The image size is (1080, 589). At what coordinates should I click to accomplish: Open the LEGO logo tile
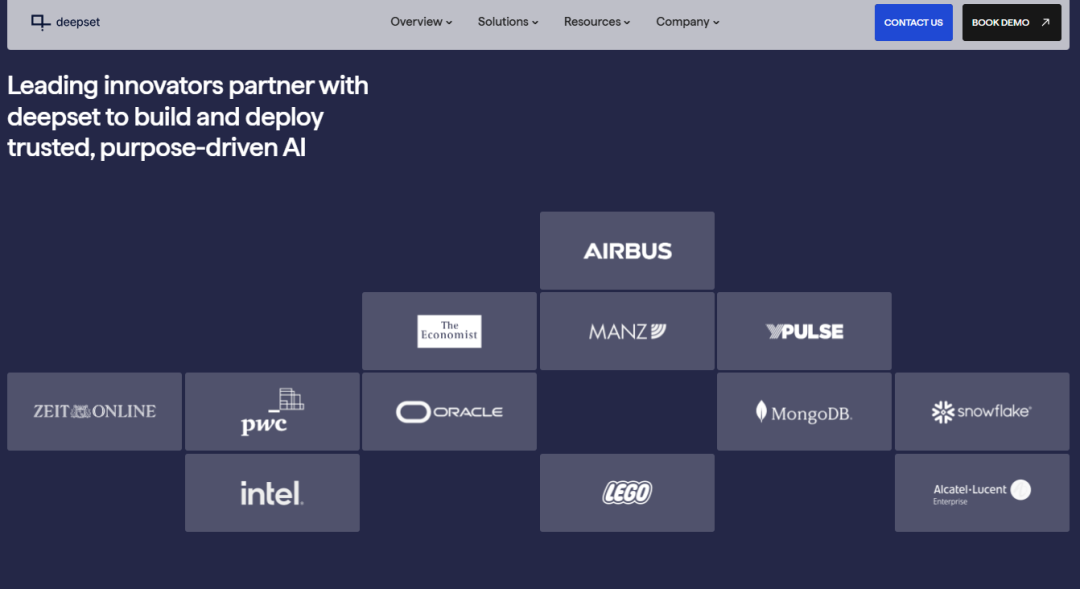coord(627,493)
